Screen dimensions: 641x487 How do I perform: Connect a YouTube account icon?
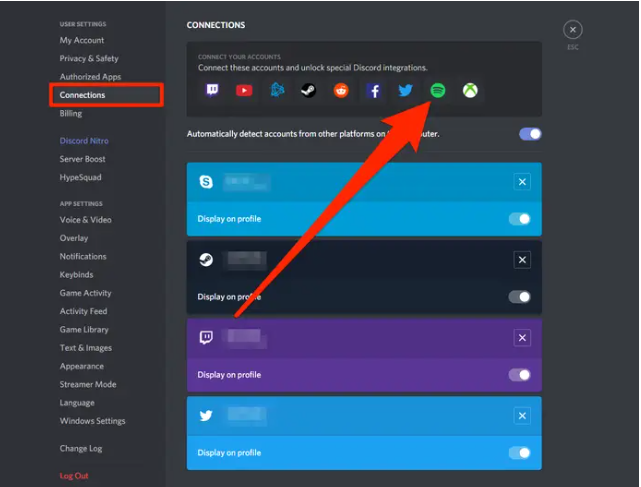[244, 90]
